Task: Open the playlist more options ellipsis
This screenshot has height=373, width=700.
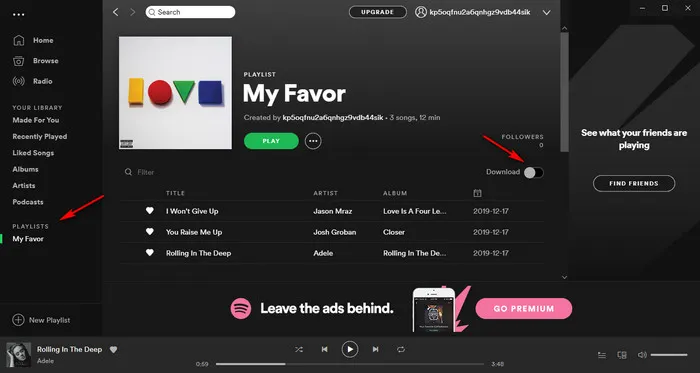Action: (x=313, y=141)
